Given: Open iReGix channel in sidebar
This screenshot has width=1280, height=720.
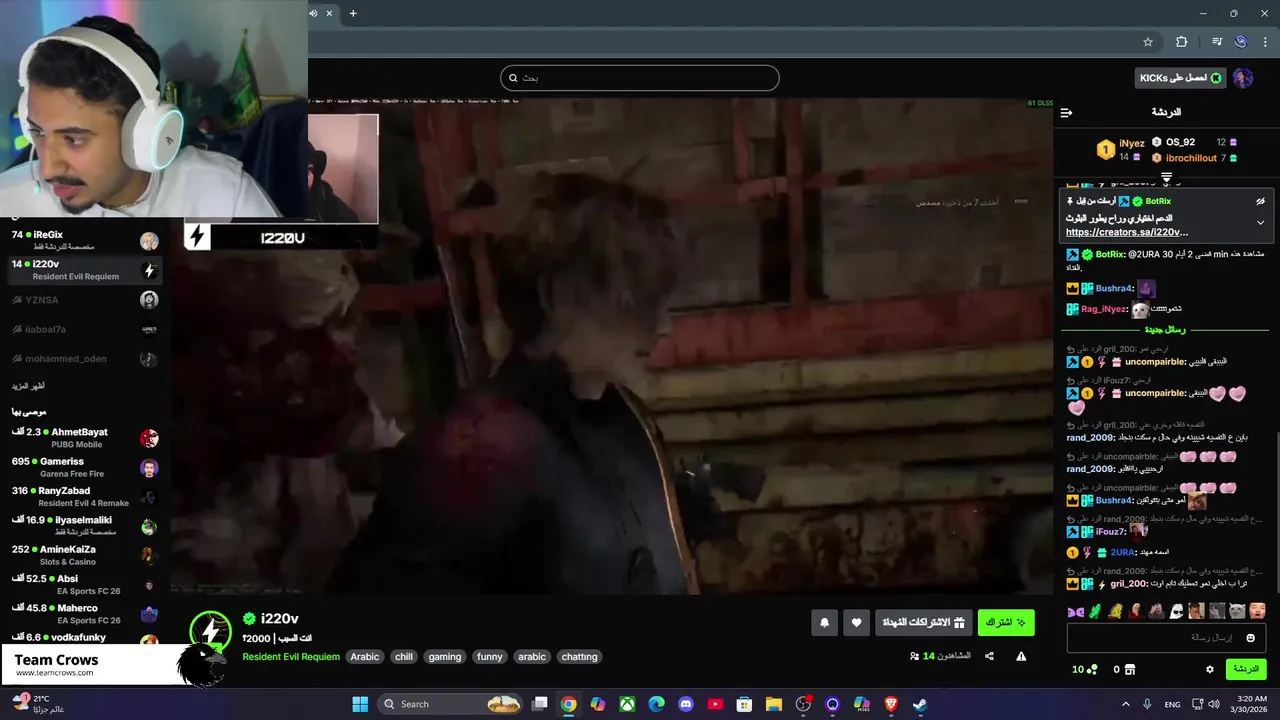Looking at the screenshot, I should tap(85, 240).
